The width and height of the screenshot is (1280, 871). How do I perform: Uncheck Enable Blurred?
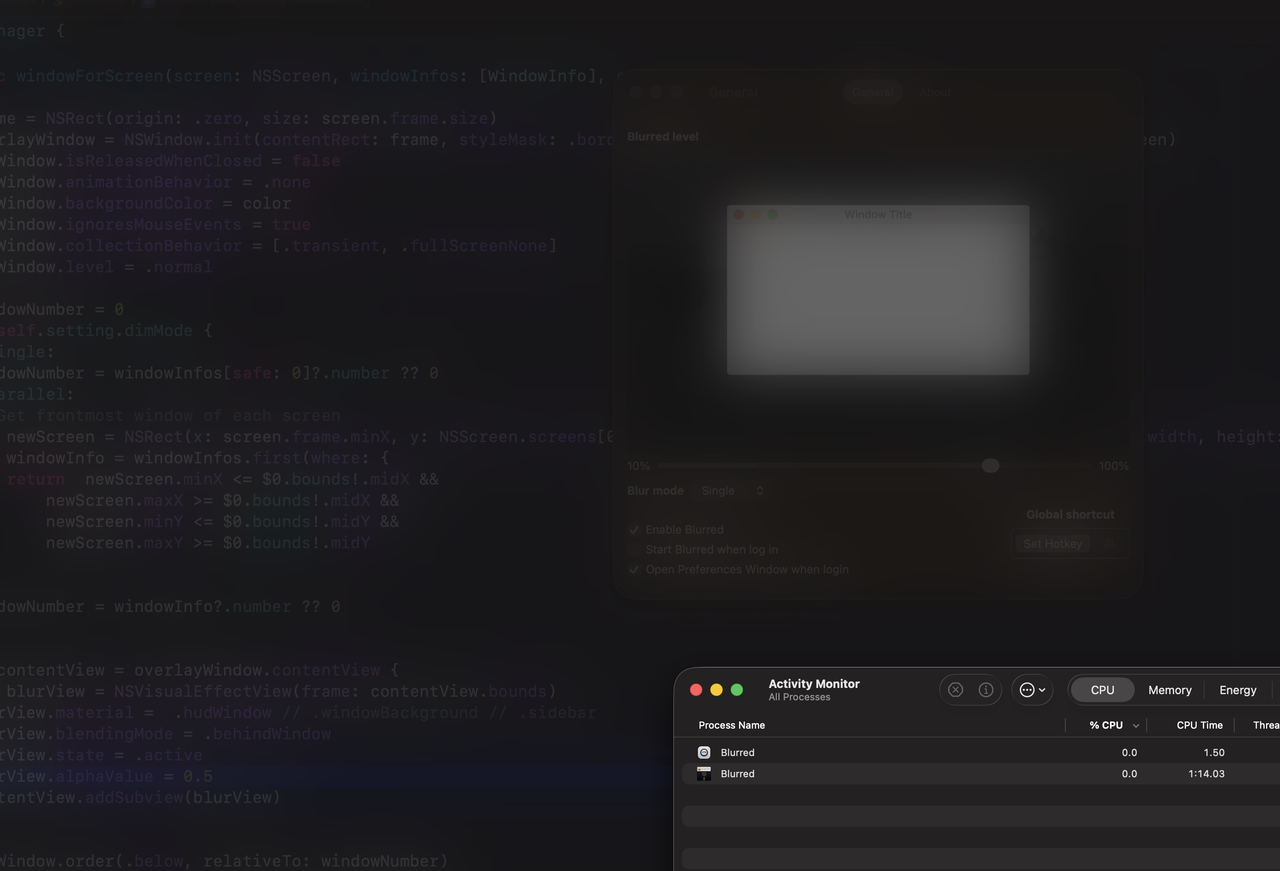634,529
